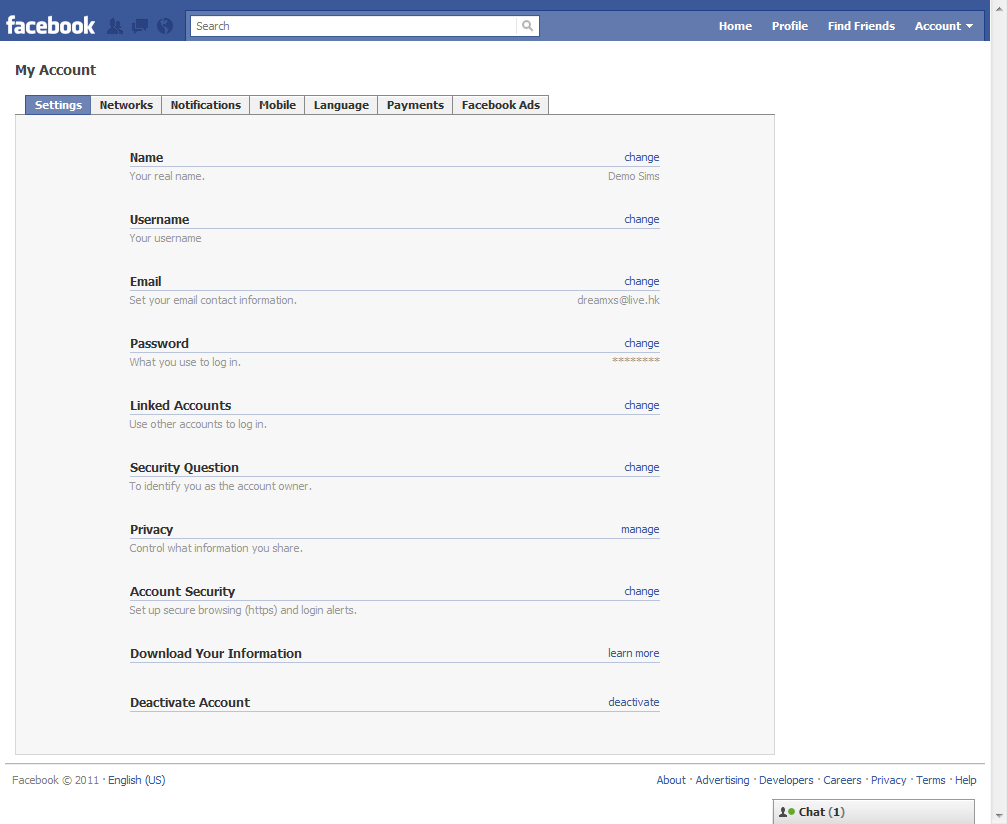Click change link for Linked Accounts
The image size is (1007, 824).
coord(642,405)
